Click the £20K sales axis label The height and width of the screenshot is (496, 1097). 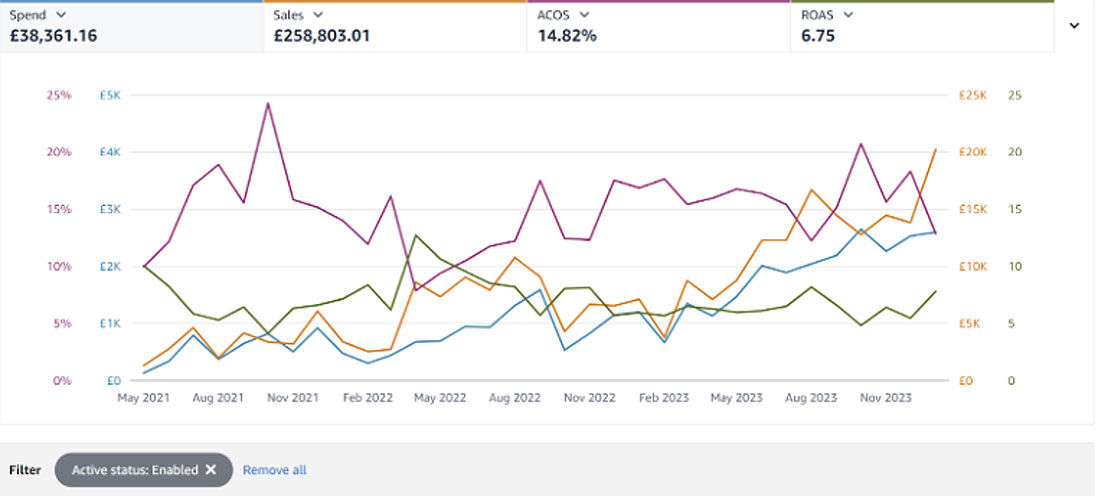(972, 153)
